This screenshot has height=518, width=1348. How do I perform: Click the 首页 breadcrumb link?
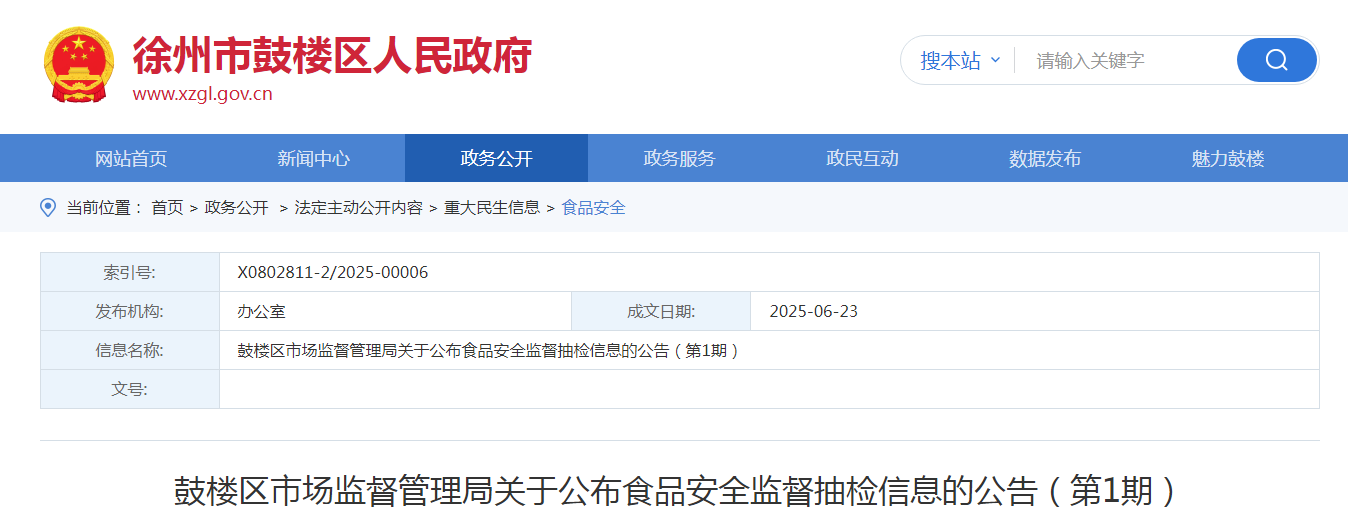coord(167,208)
